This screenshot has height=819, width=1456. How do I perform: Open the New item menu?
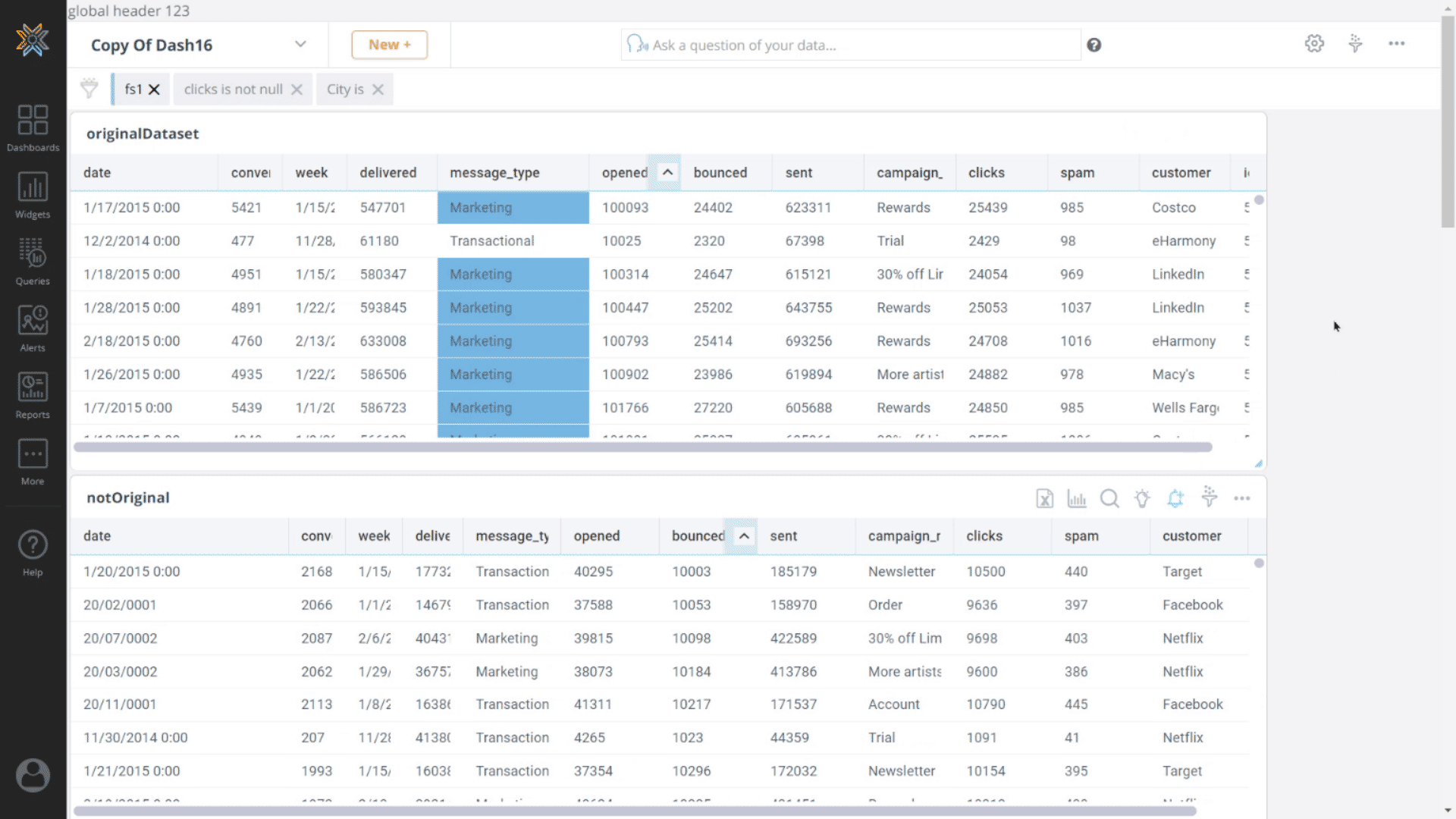388,44
